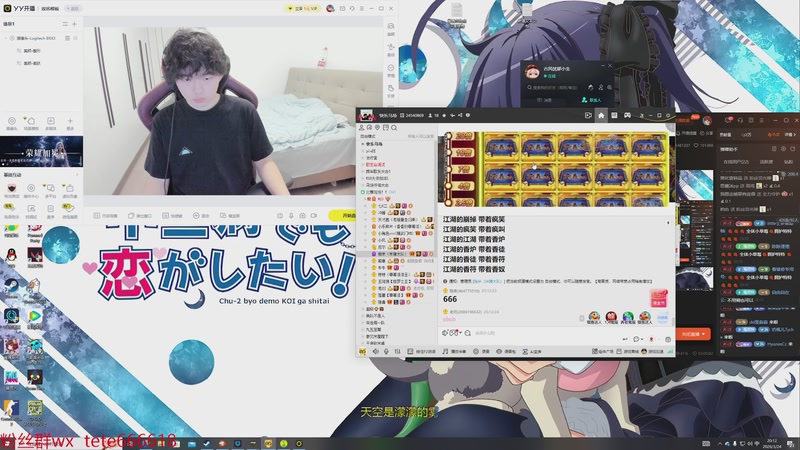The height and width of the screenshot is (450, 800).
Task: Open 更多 sources plus button
Action: coord(70,123)
